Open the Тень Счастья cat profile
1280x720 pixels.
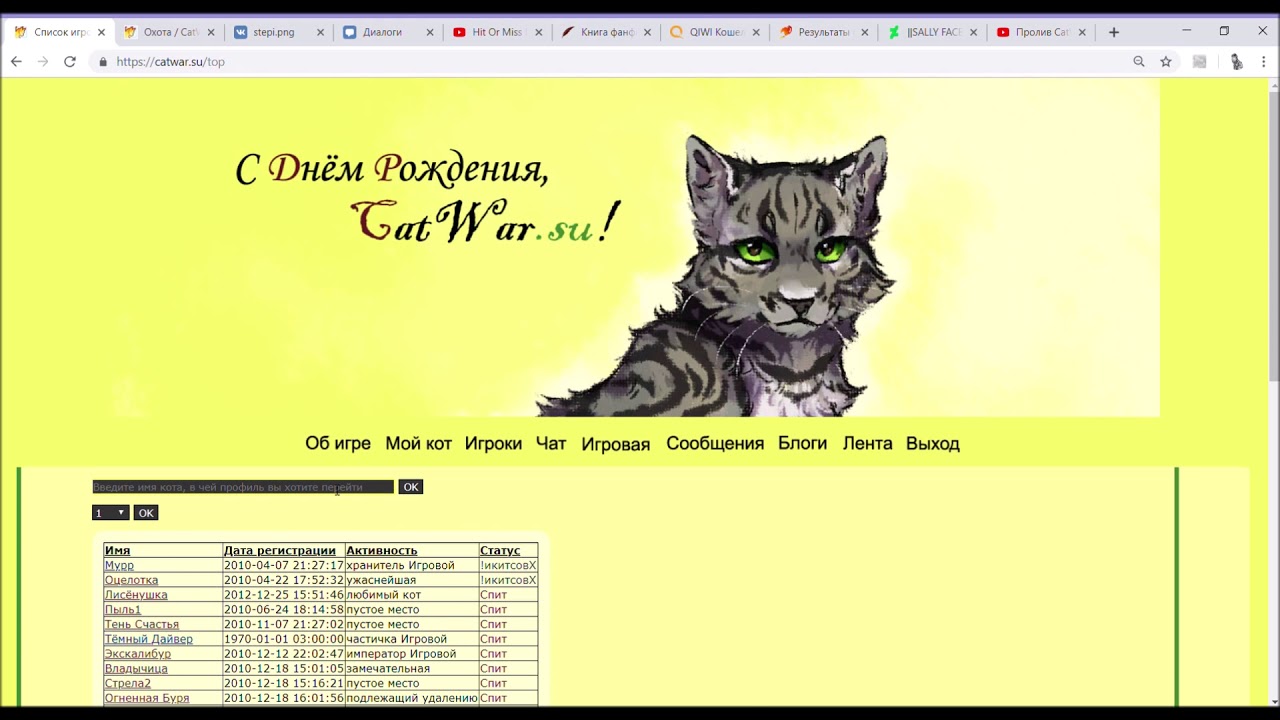pyautogui.click(x=142, y=624)
